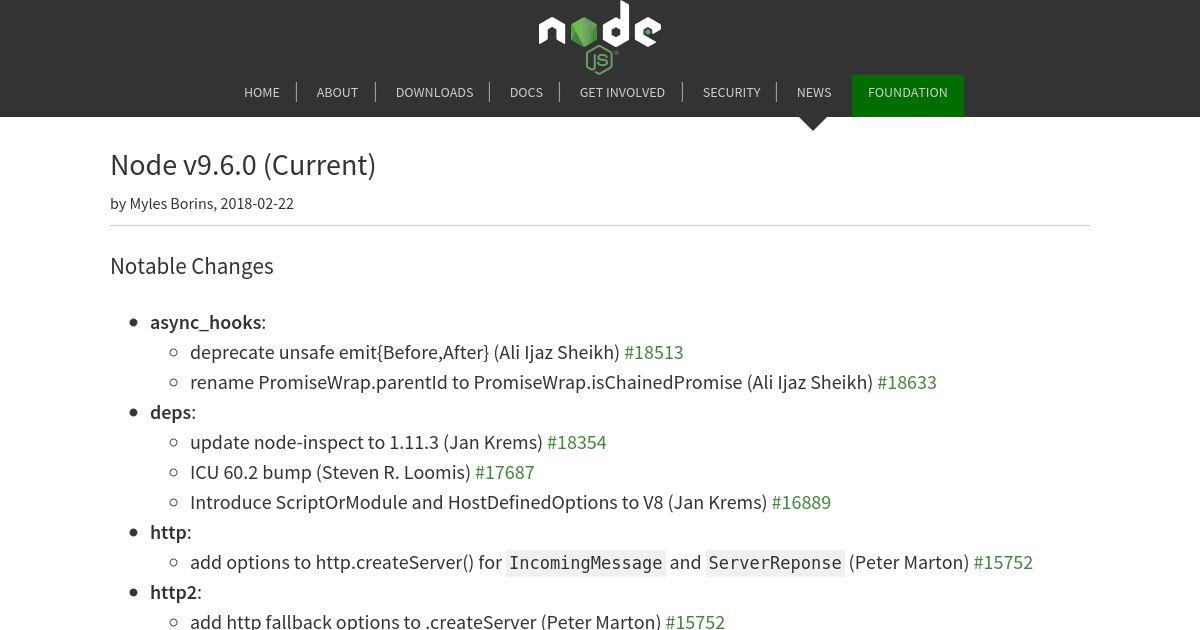Click the Node.js logo
This screenshot has height=630, width=1200.
[x=600, y=37]
